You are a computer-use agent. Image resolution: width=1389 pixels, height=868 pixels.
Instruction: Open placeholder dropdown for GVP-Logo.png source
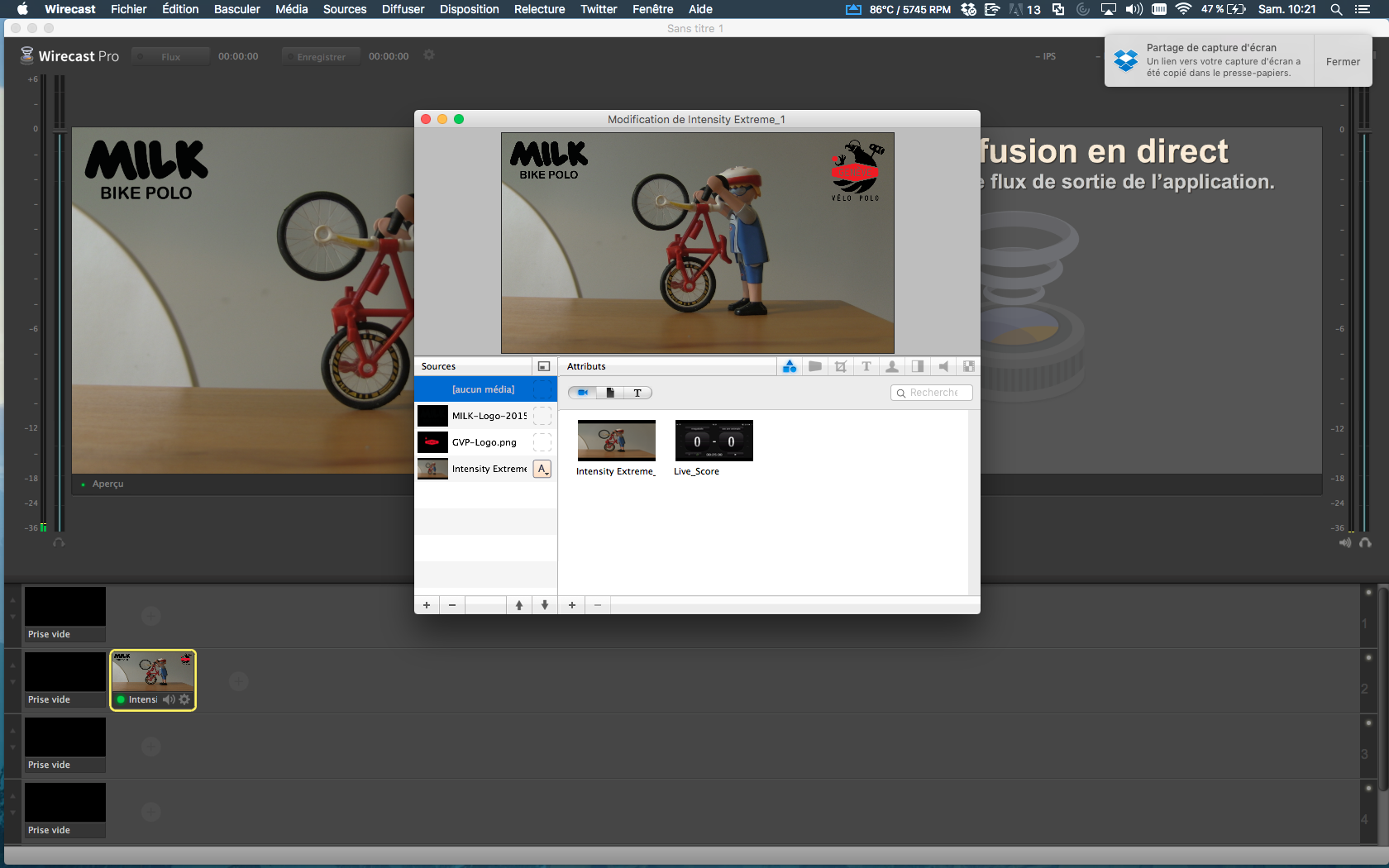[x=542, y=442]
